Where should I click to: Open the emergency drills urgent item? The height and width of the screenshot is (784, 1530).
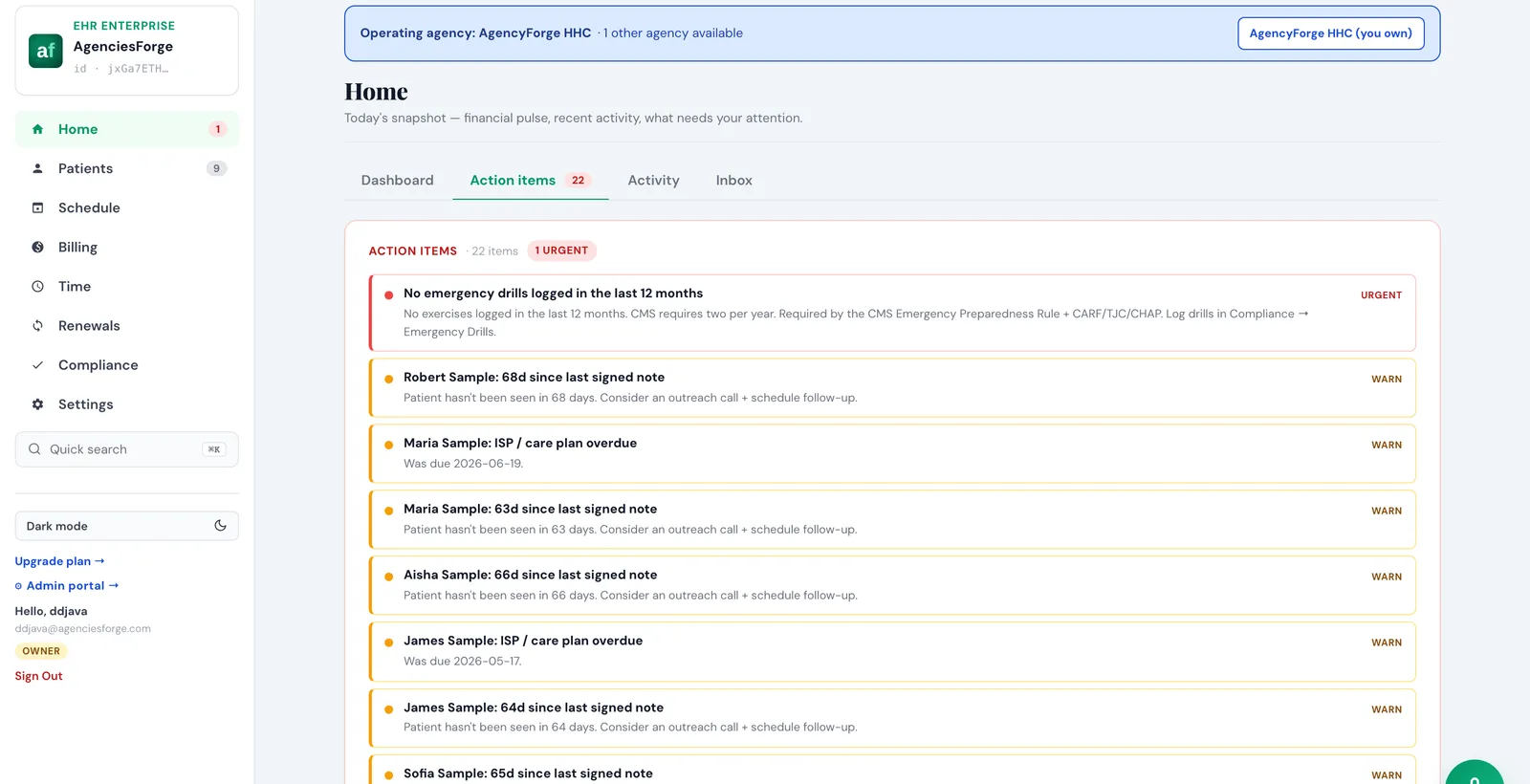click(892, 313)
